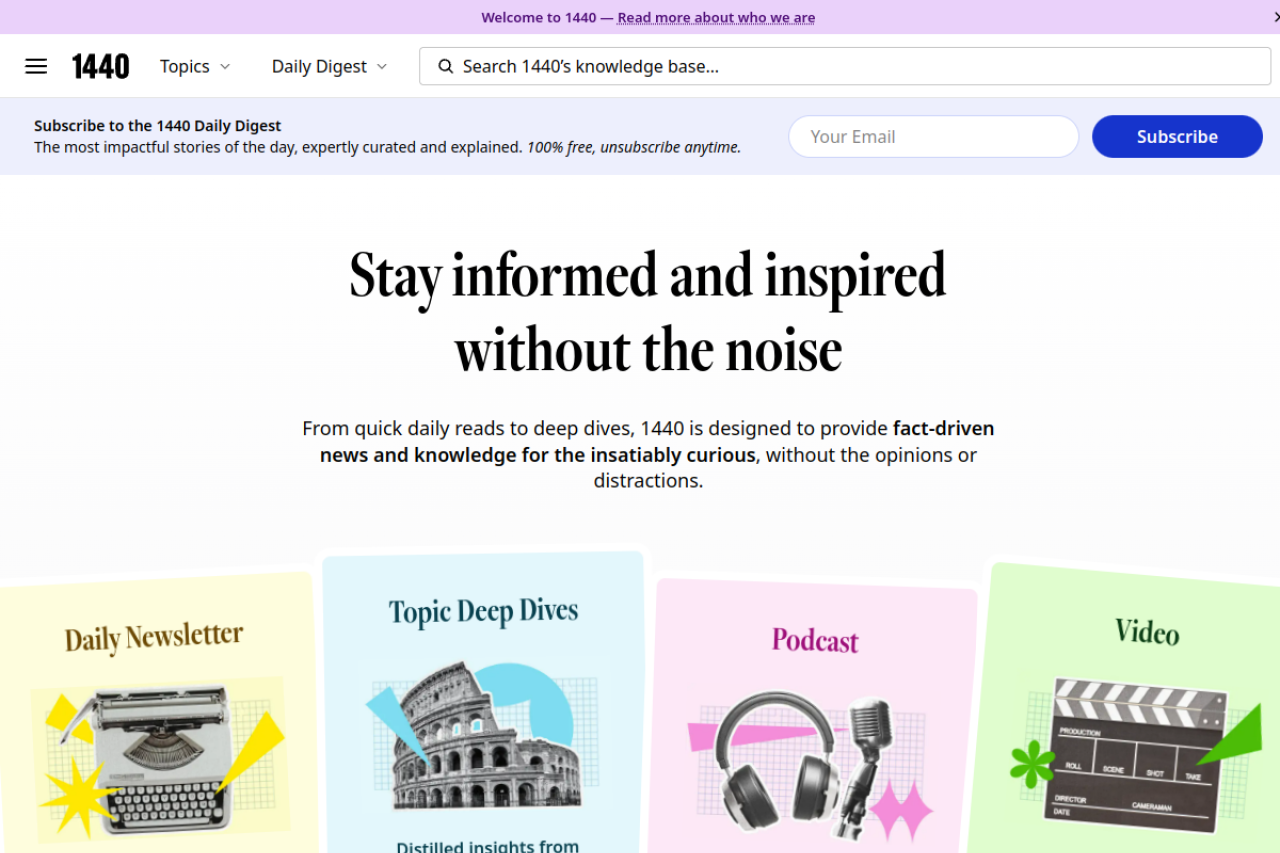1280x853 pixels.
Task: Click the search magnifier icon
Action: click(446, 67)
